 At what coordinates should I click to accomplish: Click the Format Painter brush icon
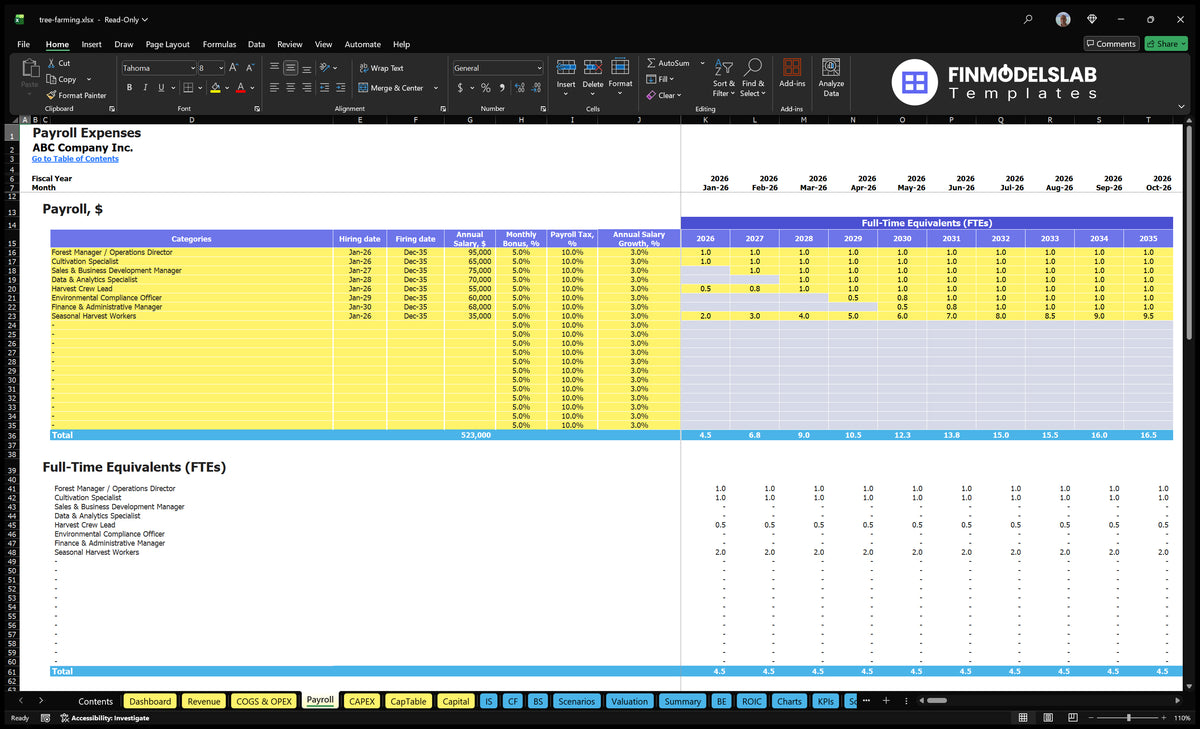point(51,95)
